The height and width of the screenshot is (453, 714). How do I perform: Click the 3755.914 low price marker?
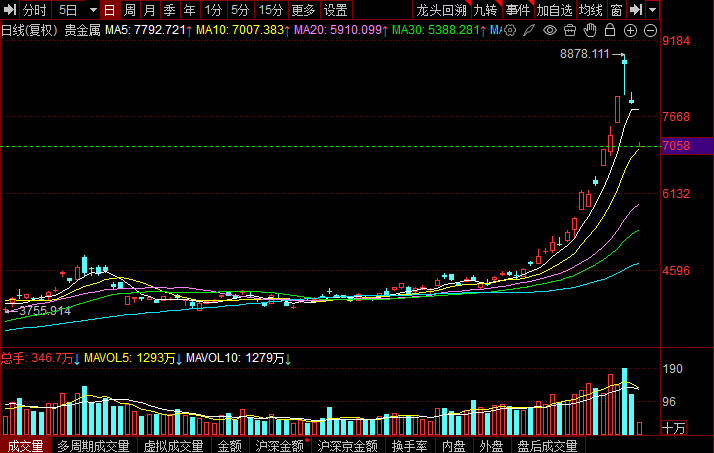pos(45,311)
